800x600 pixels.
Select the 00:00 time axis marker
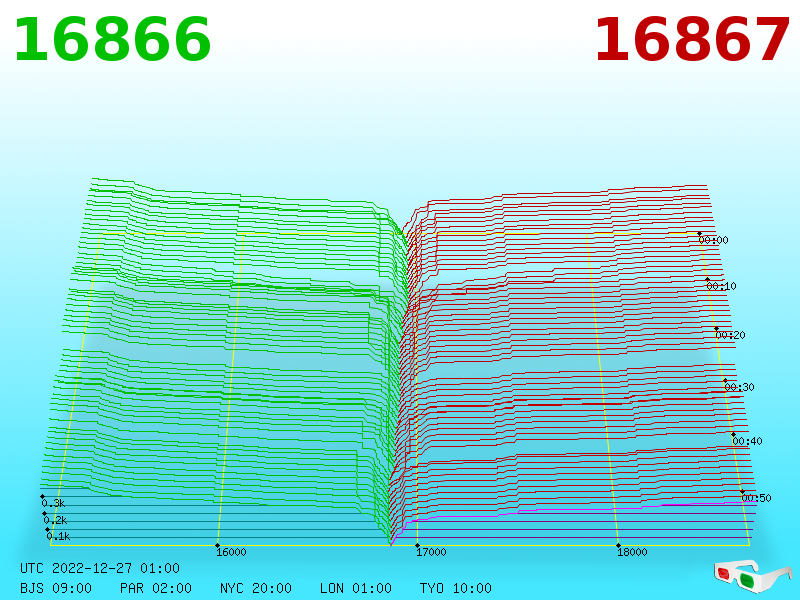[713, 240]
